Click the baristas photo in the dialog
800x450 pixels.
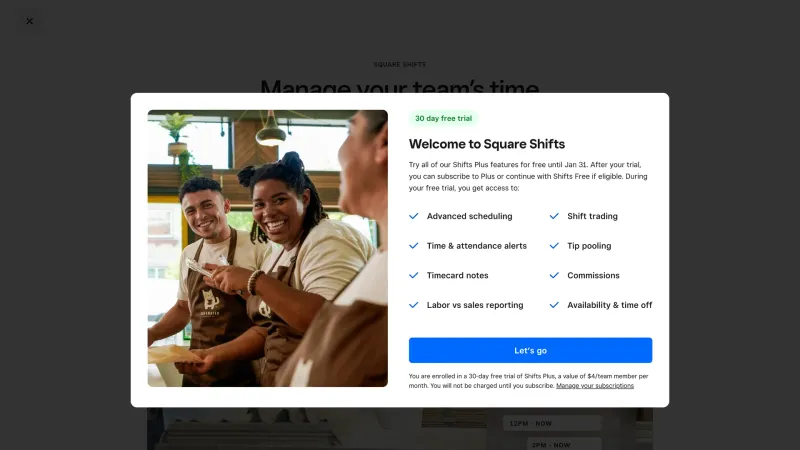[x=267, y=248]
